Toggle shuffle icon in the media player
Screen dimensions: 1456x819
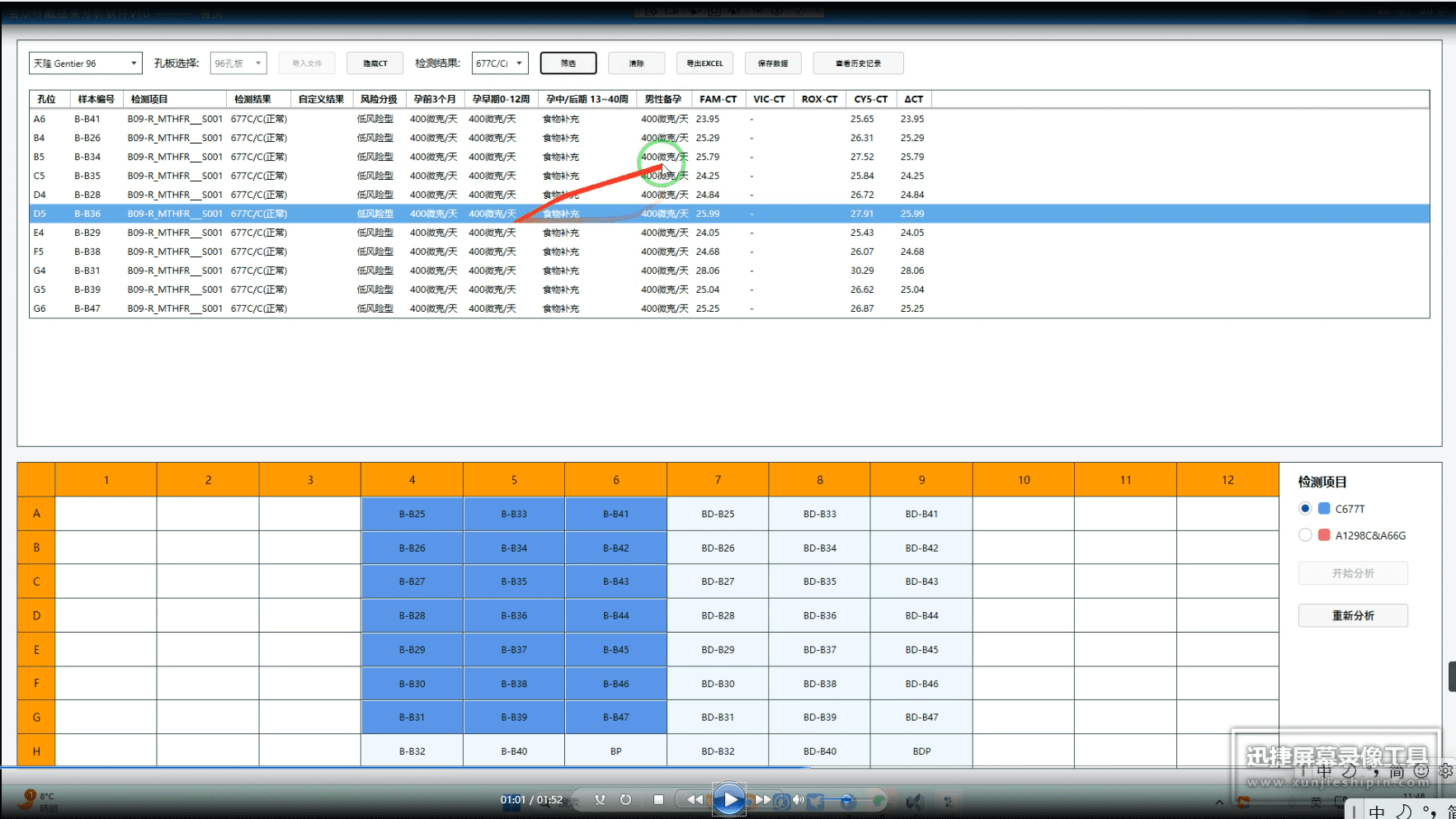tap(600, 799)
